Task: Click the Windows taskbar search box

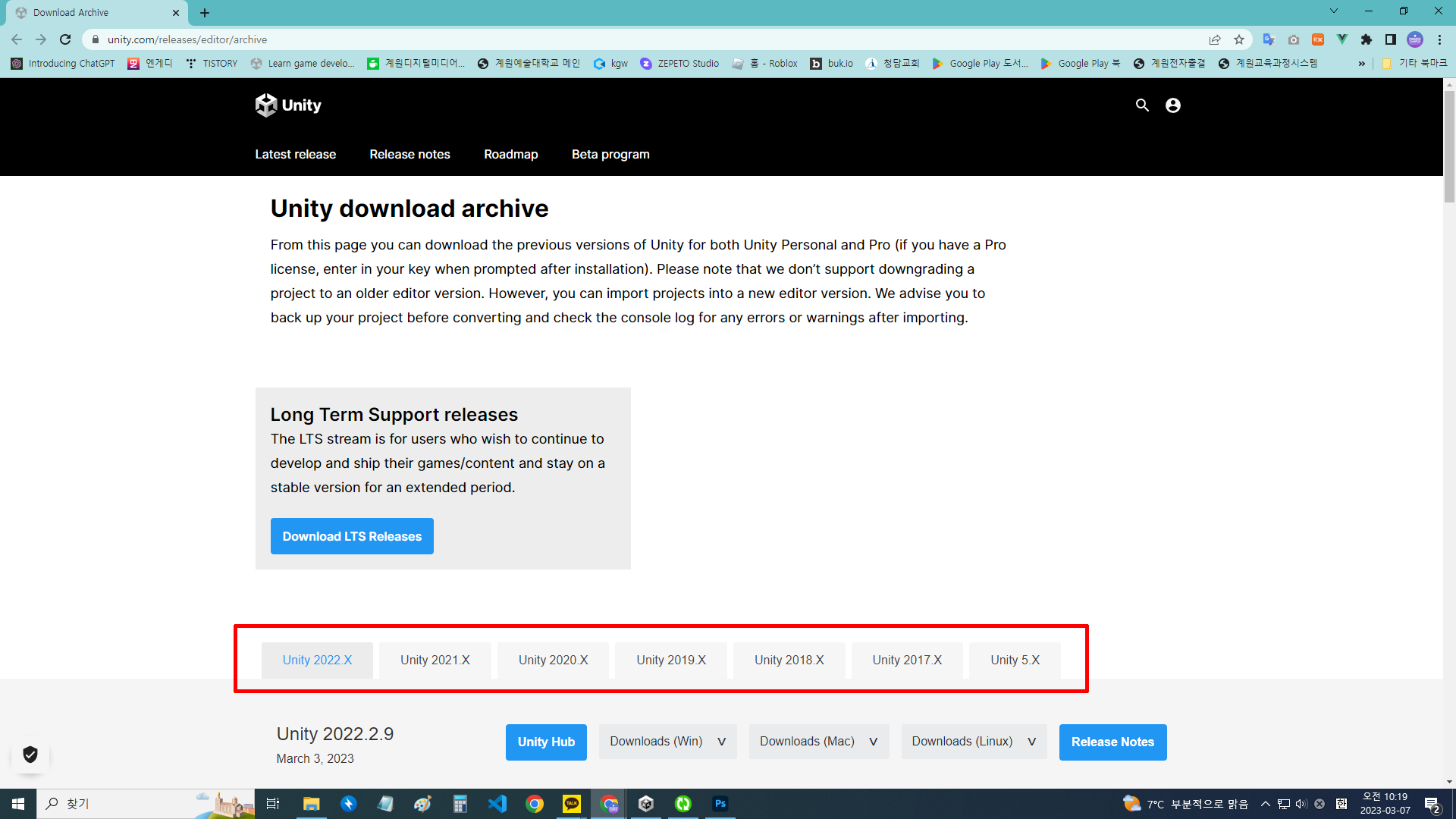Action: coord(144,804)
